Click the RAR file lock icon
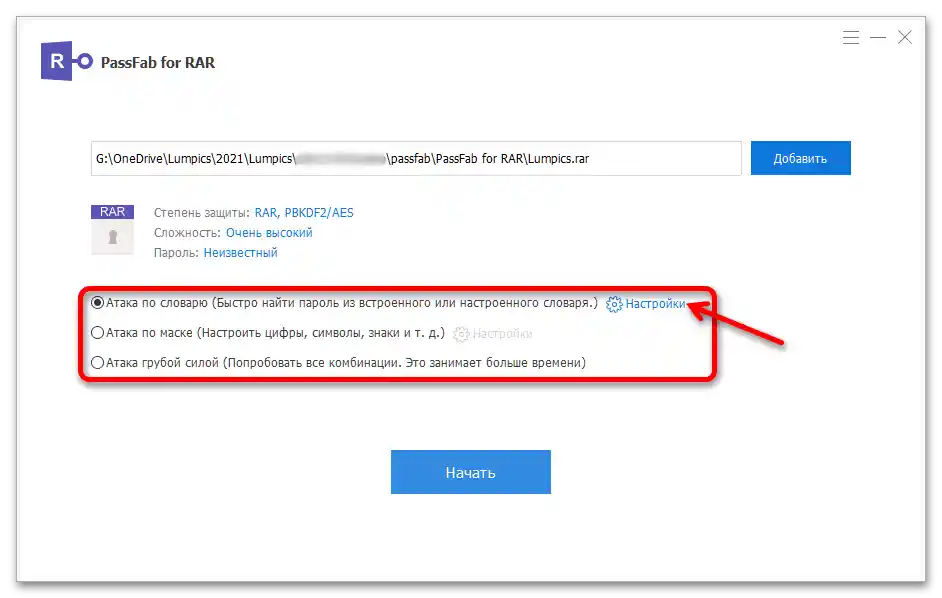This screenshot has width=942, height=598. pos(112,230)
